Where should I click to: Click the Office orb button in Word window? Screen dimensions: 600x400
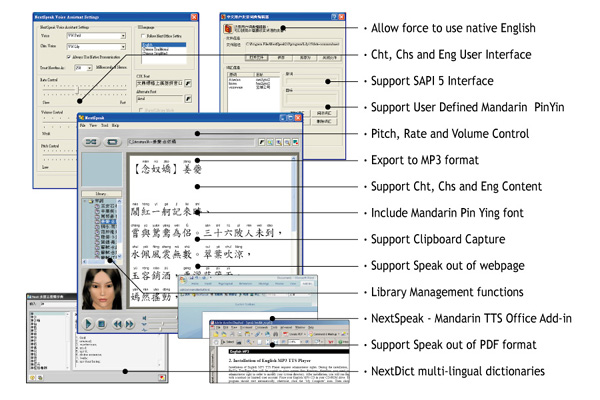coord(183,281)
